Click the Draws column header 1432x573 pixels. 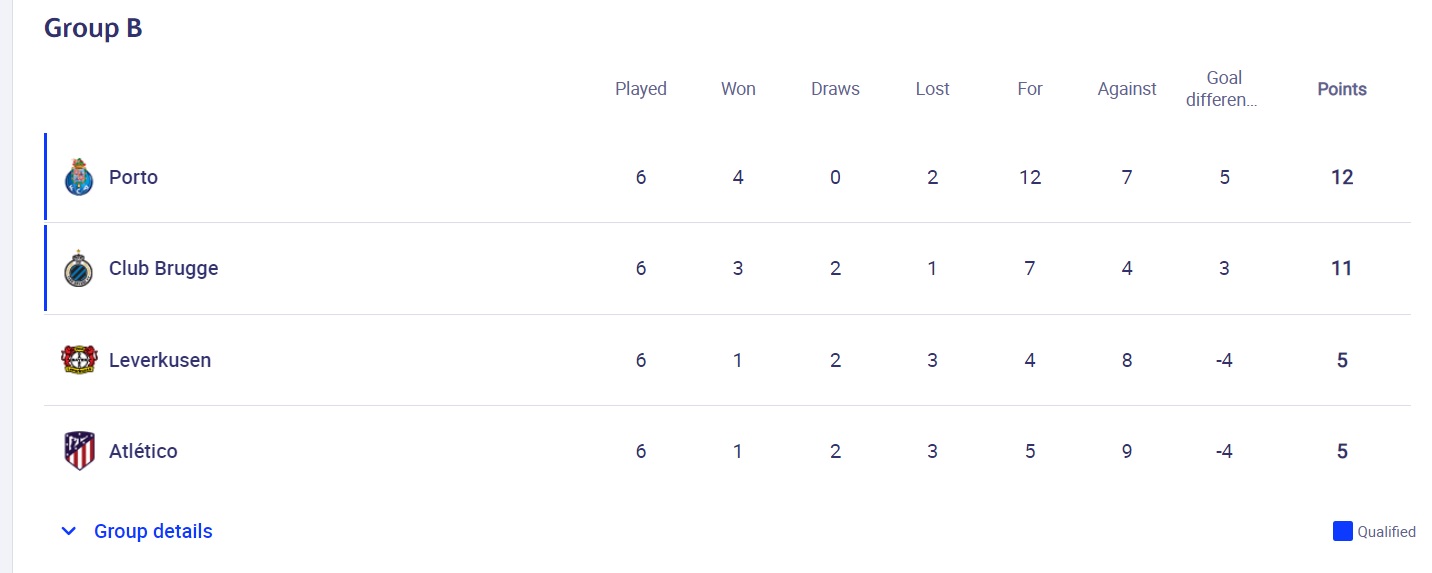pos(835,89)
